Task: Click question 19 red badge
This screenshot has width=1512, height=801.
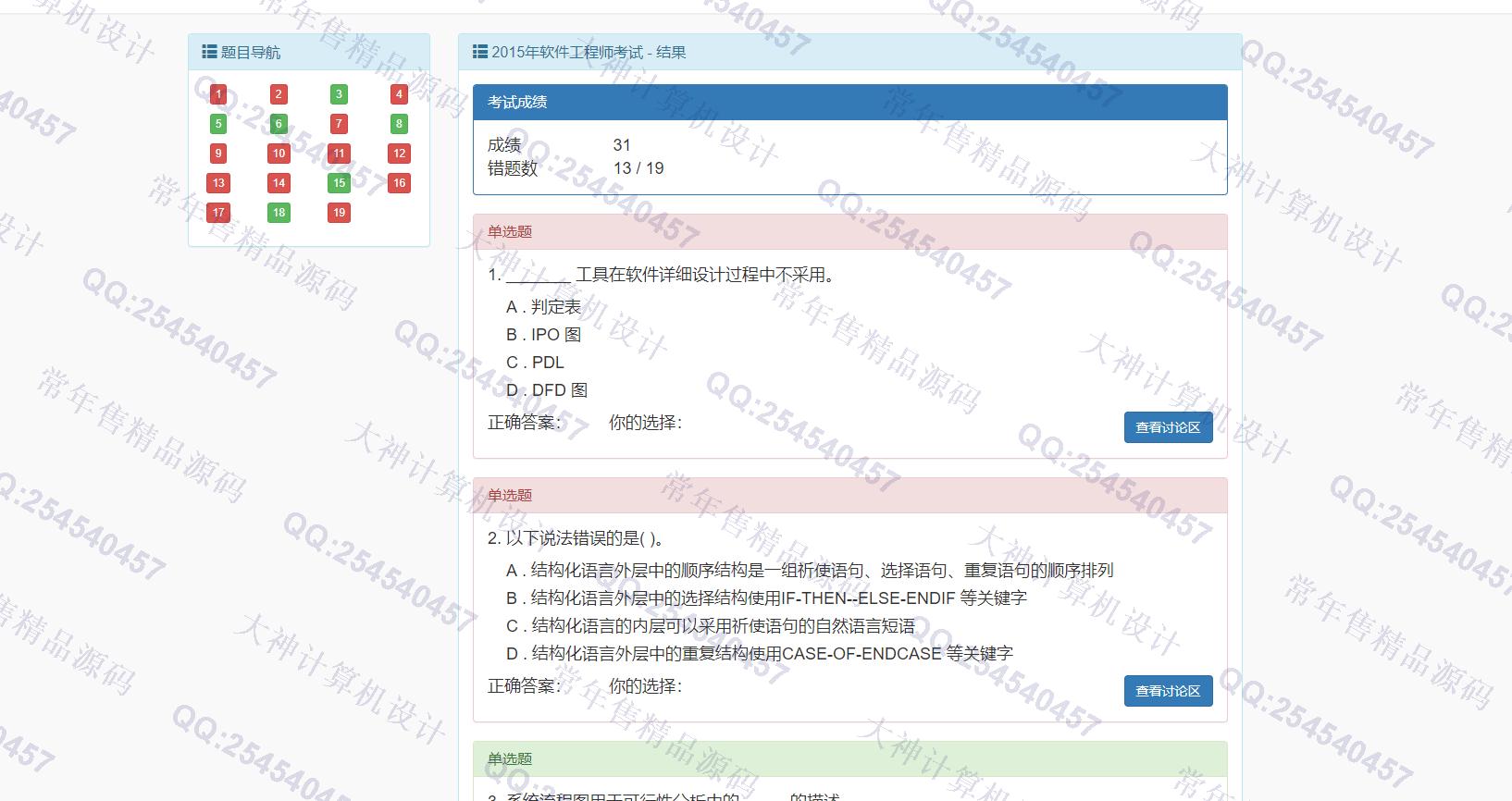Action: (x=339, y=213)
